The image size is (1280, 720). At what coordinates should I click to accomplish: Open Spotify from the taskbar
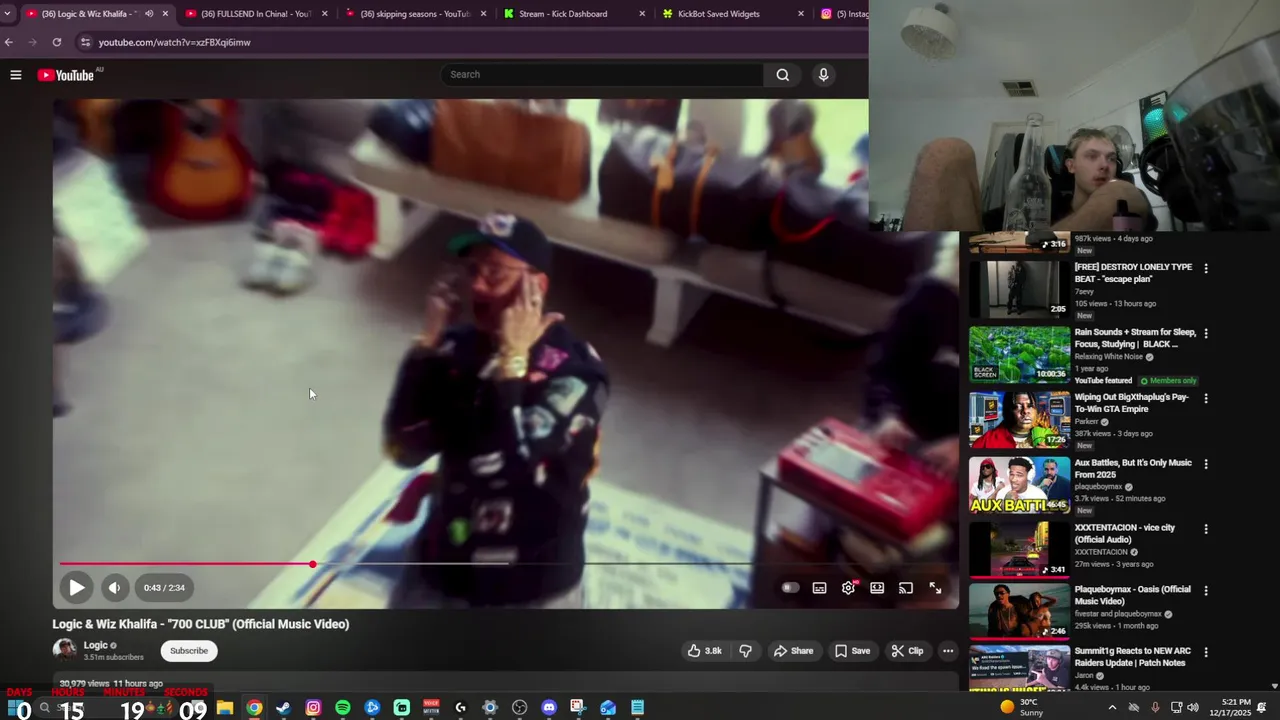(343, 708)
